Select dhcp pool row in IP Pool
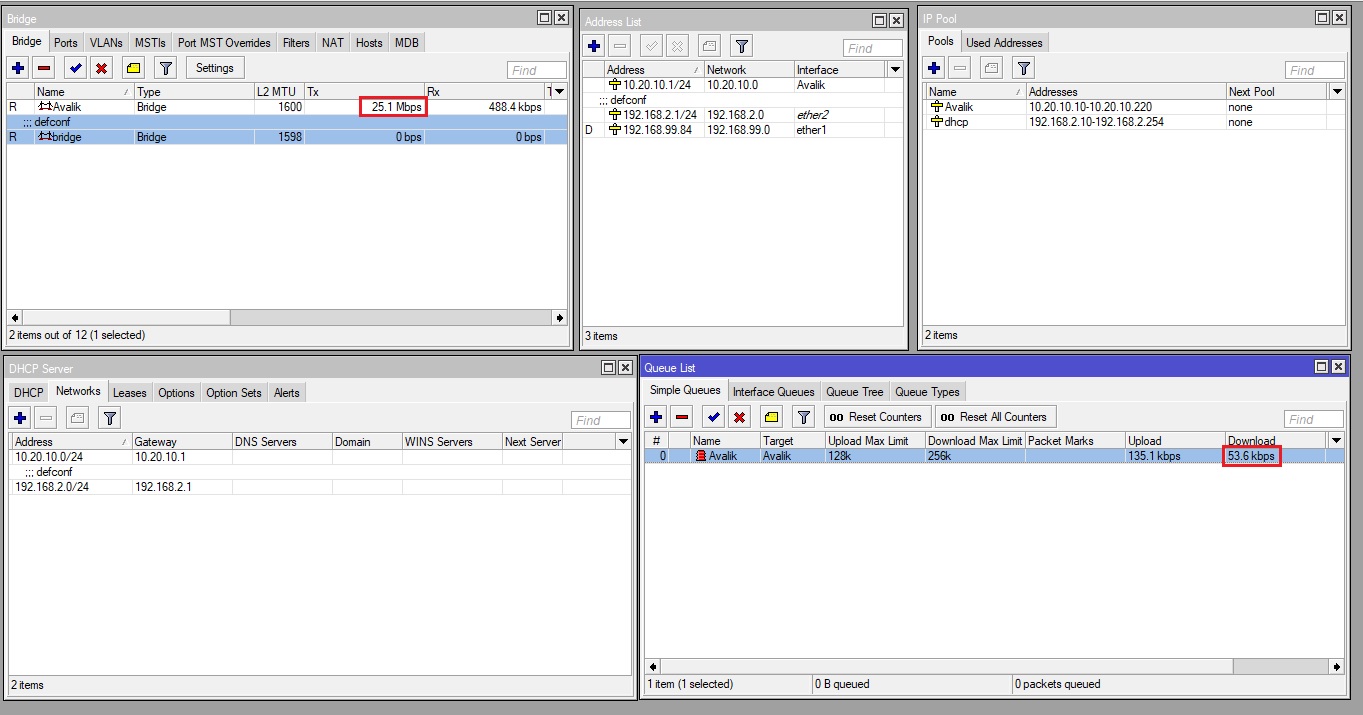The width and height of the screenshot is (1363, 715). point(1134,122)
